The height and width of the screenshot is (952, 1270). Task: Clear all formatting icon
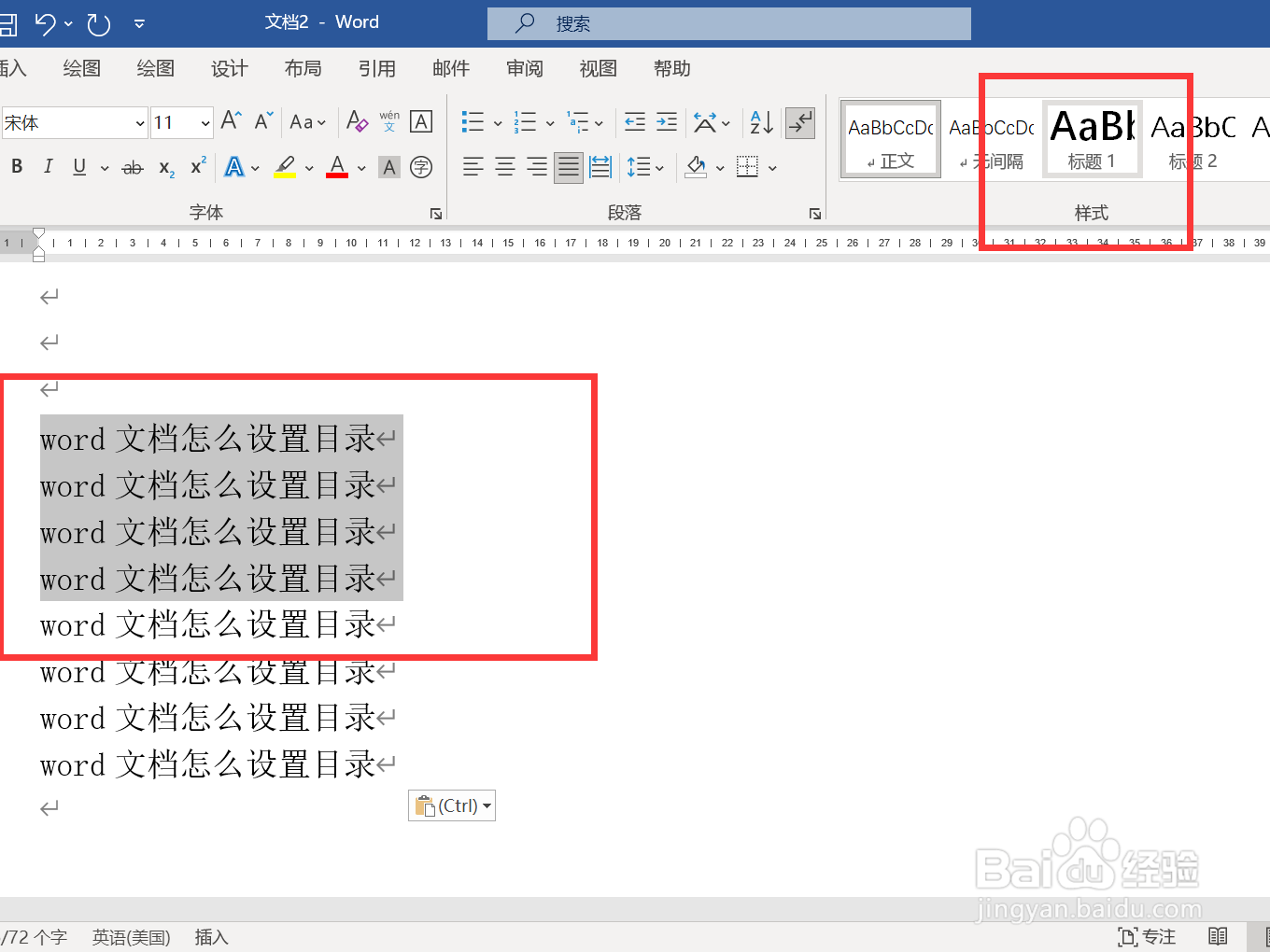coord(357,121)
